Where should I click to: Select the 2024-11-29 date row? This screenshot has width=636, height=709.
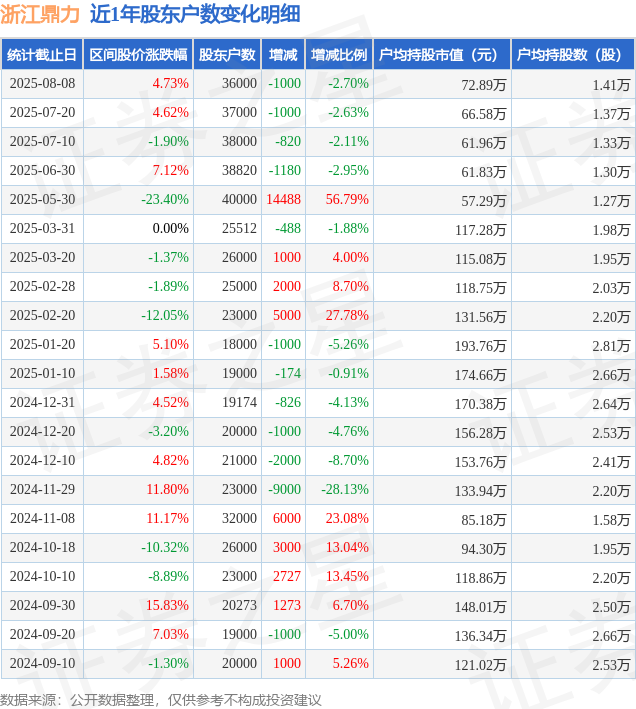click(318, 490)
